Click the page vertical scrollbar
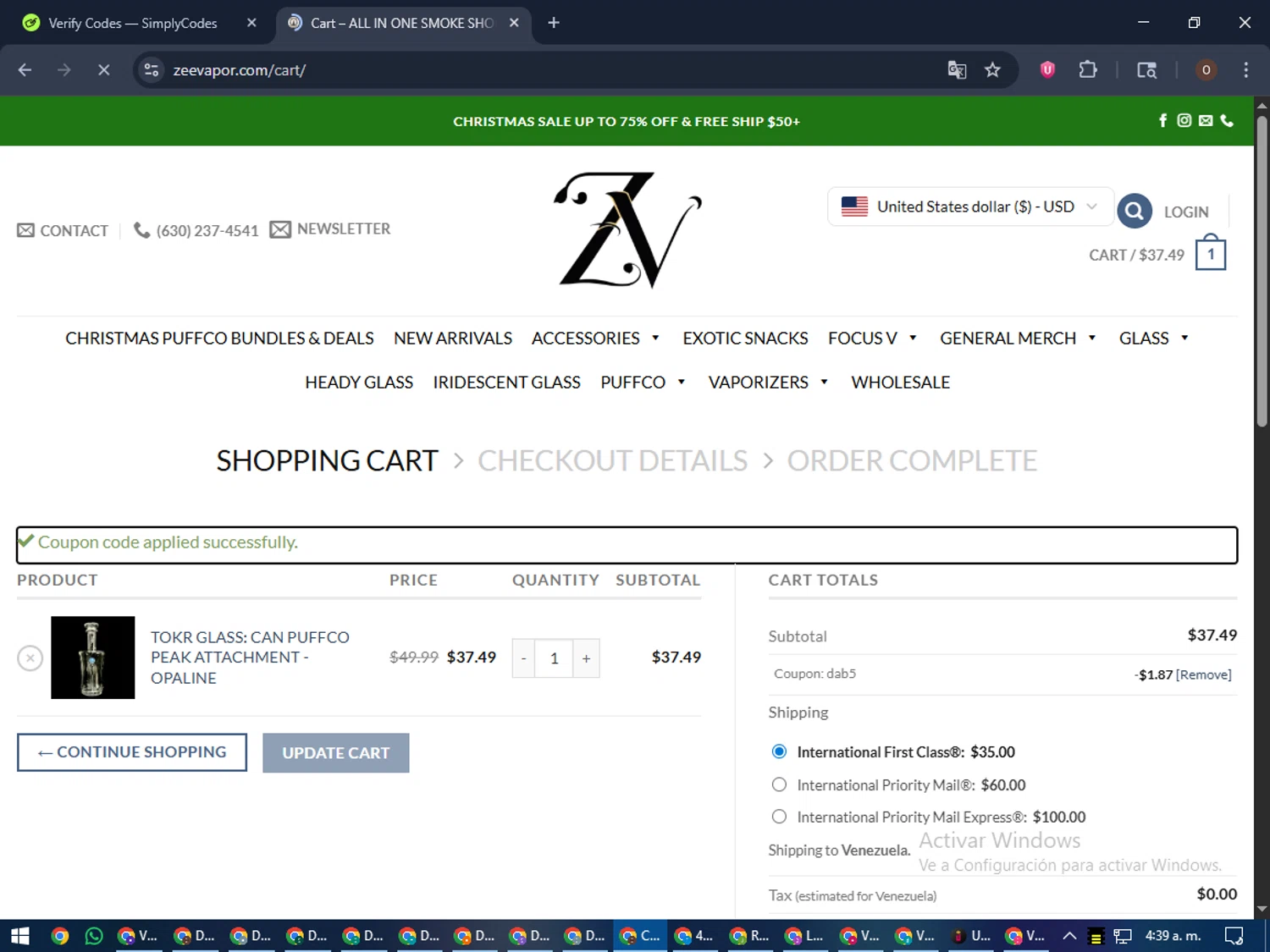 1262,271
